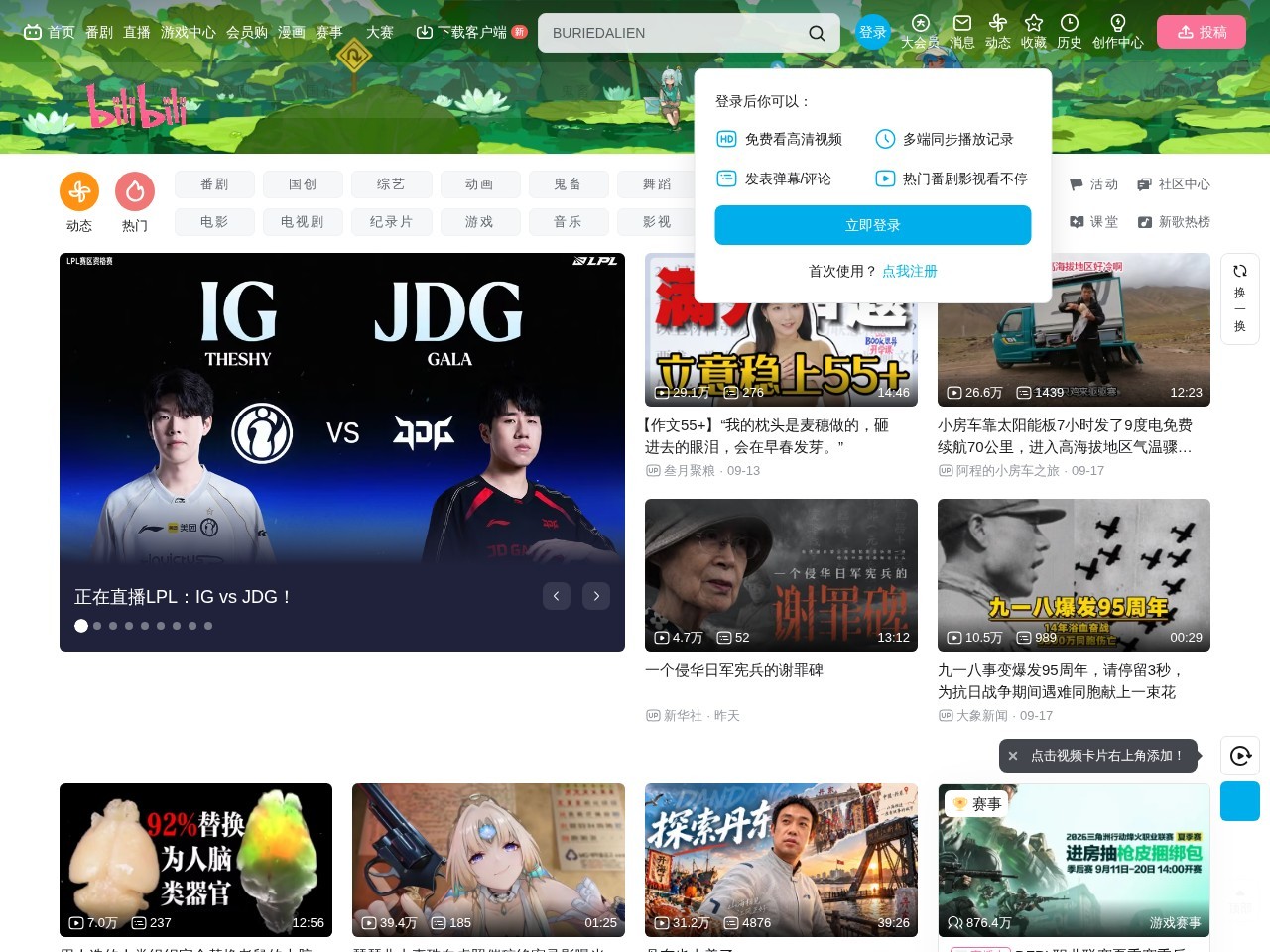Open 社区中心 icon link

(1174, 184)
